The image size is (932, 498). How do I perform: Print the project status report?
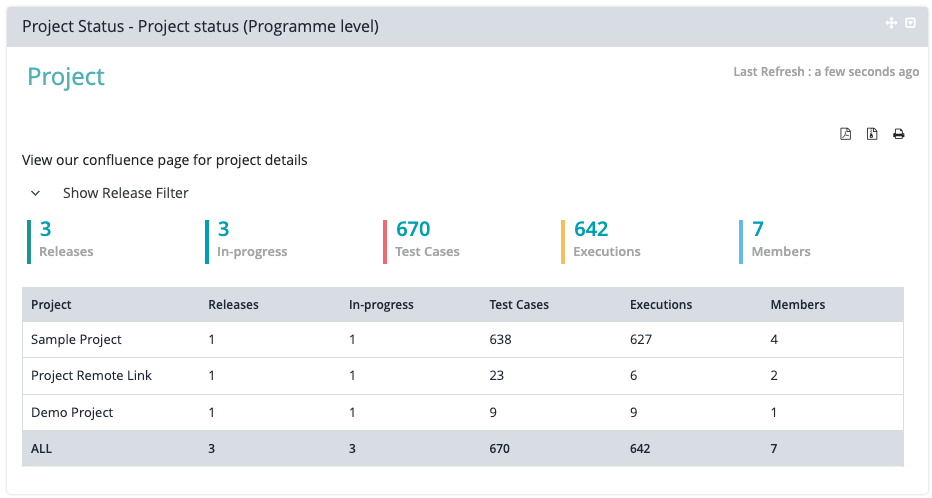(x=898, y=134)
